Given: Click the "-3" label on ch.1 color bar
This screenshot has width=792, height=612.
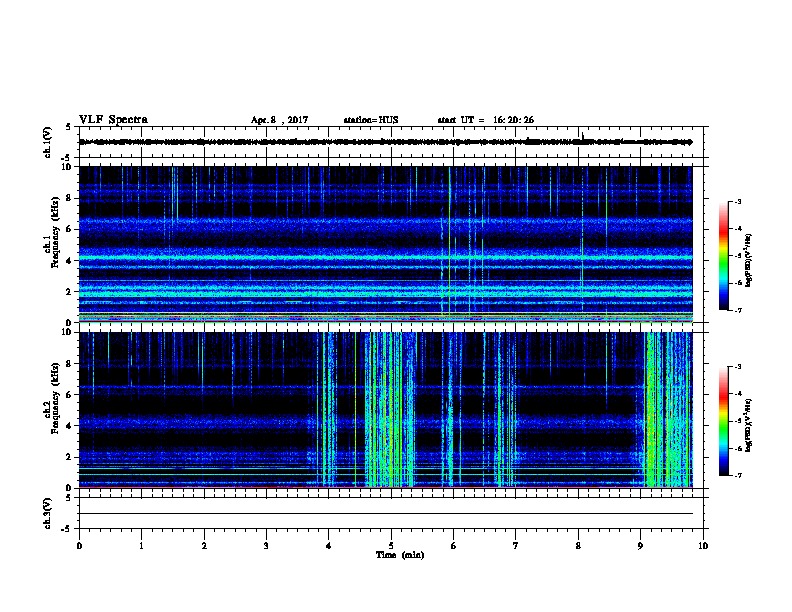Looking at the screenshot, I should (x=737, y=202).
